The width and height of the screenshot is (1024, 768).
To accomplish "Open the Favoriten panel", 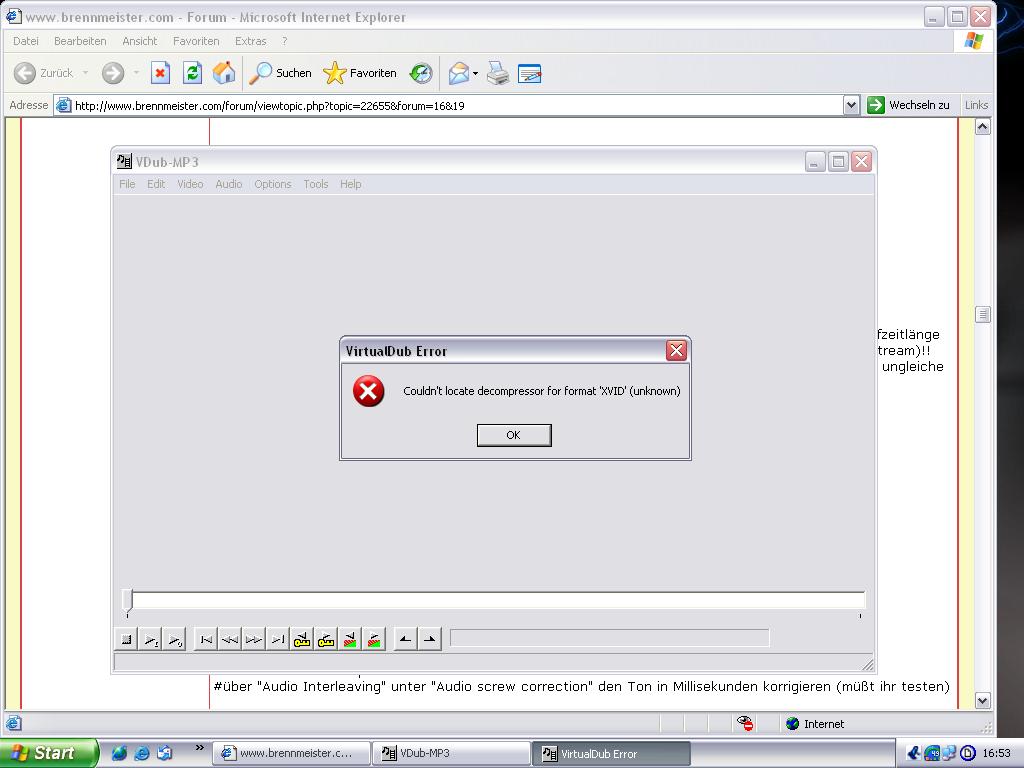I will click(x=360, y=73).
